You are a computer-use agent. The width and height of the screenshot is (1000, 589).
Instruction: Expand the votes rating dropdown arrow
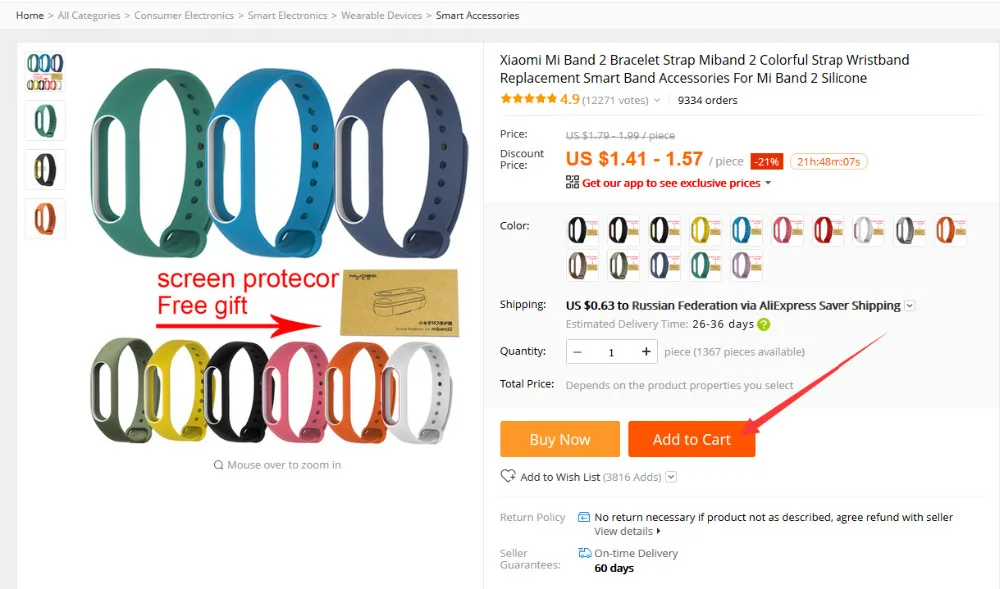[x=657, y=100]
